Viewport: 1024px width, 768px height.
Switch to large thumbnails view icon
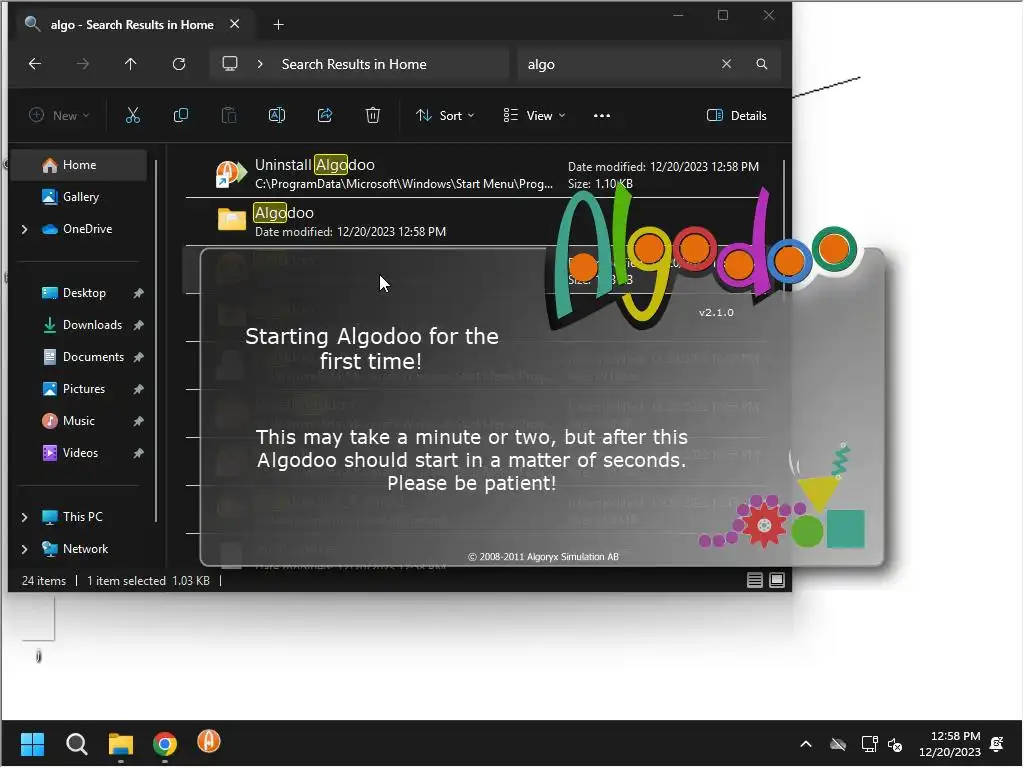777,581
